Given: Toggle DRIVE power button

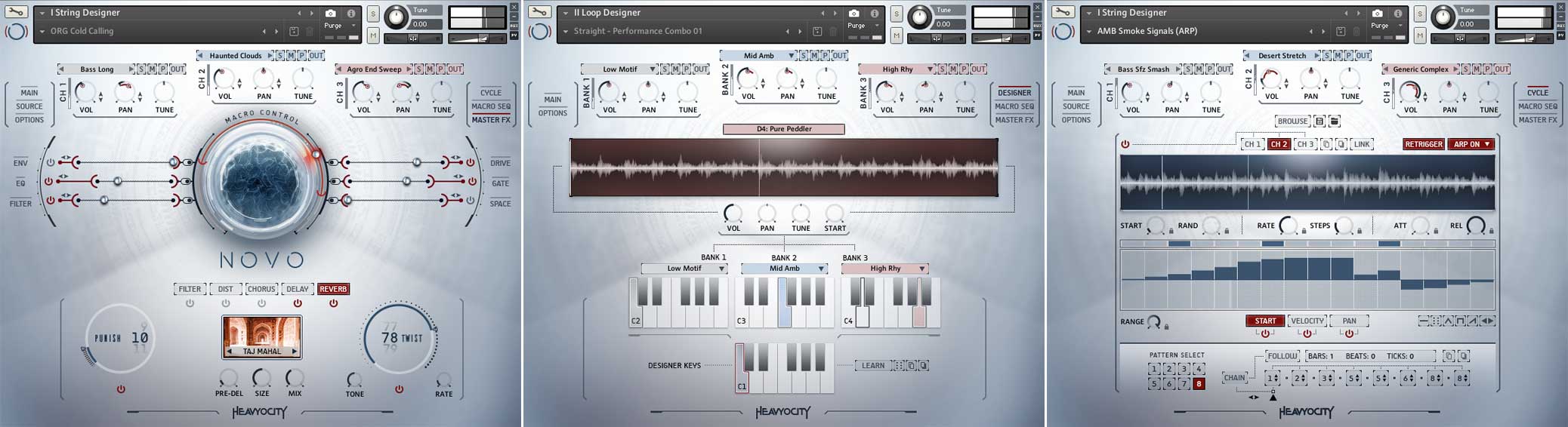Looking at the screenshot, I should pyautogui.click(x=470, y=162).
